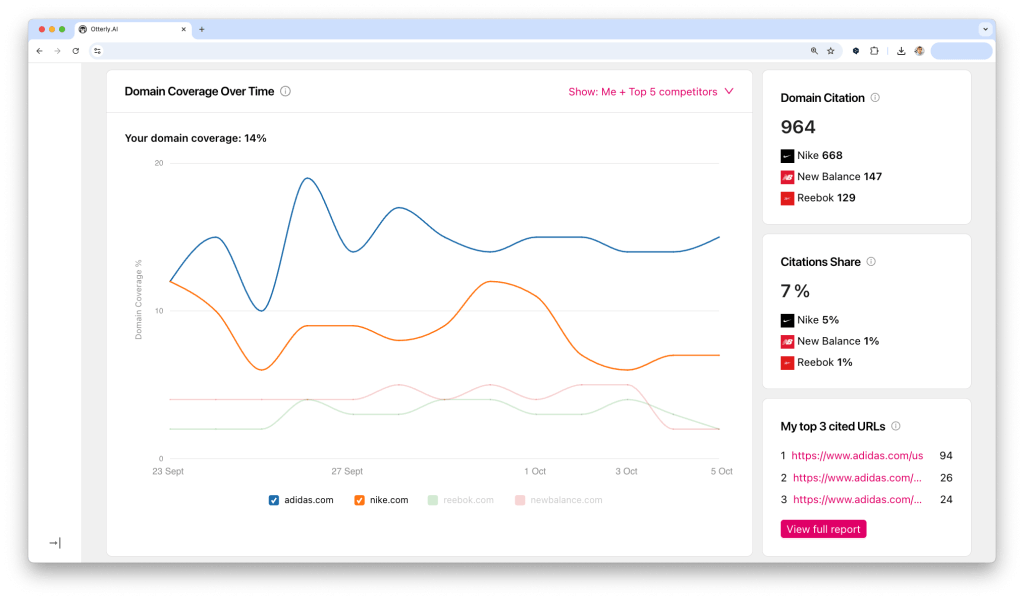Click the 26 count beside second URL
The width and height of the screenshot is (1024, 600).
pos(946,478)
